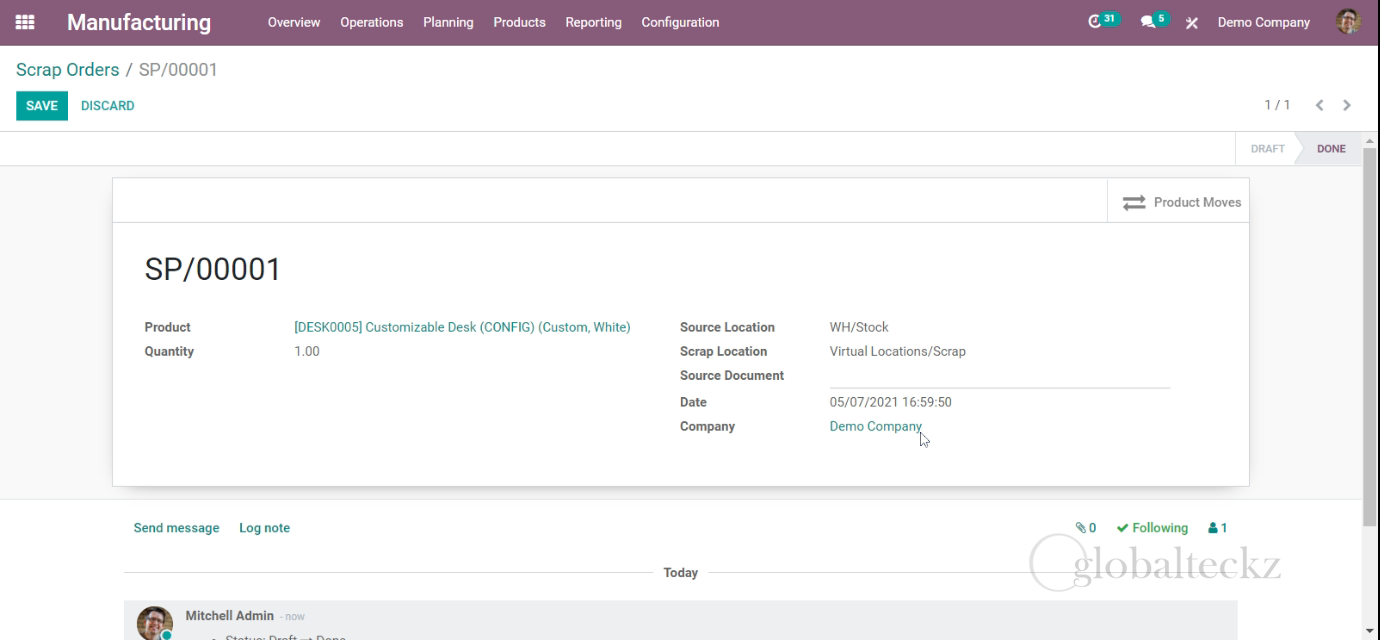Click the Source Document input field

[1000, 376]
